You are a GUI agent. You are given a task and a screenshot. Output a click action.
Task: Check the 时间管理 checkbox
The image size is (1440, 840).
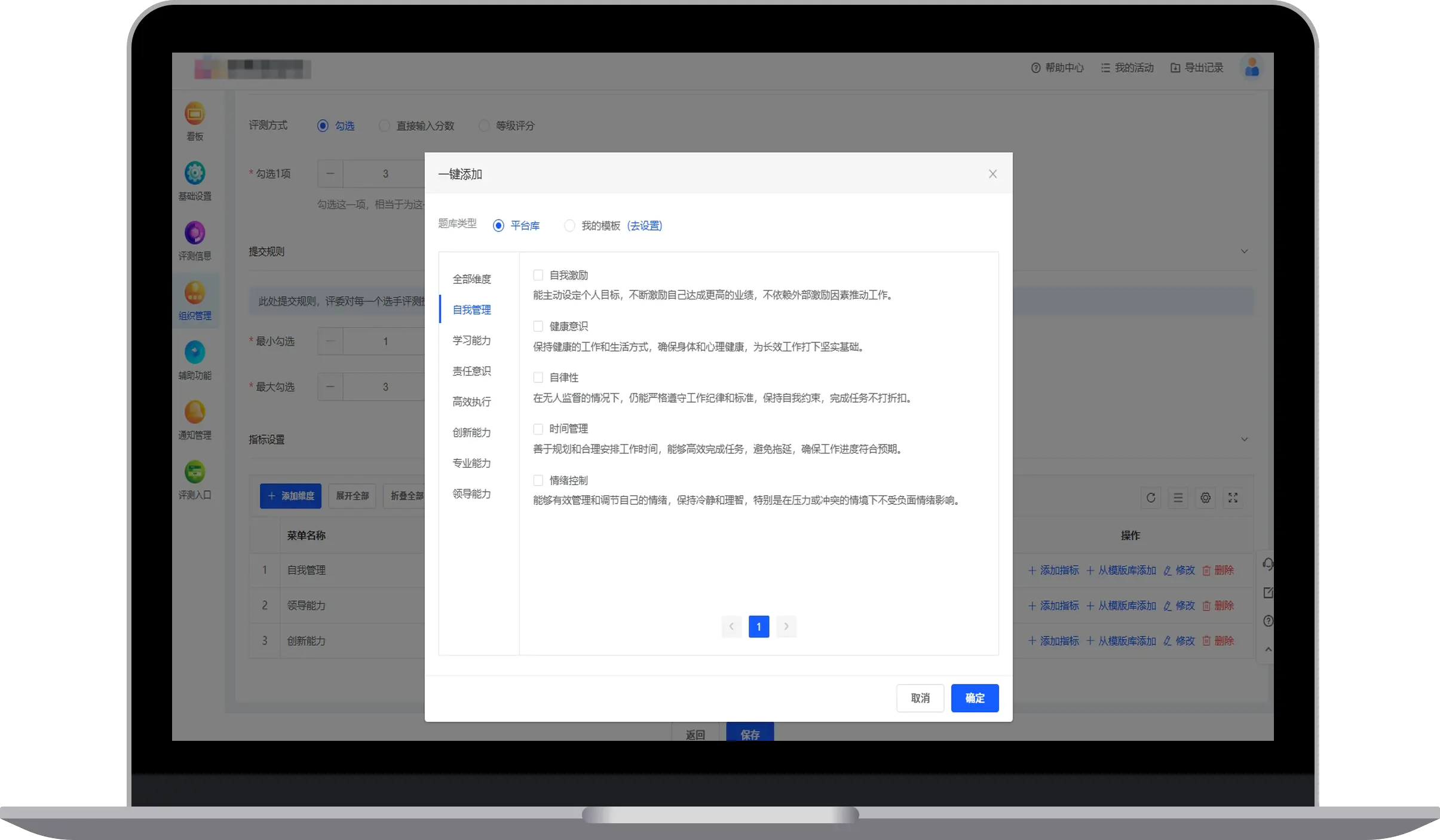point(538,429)
